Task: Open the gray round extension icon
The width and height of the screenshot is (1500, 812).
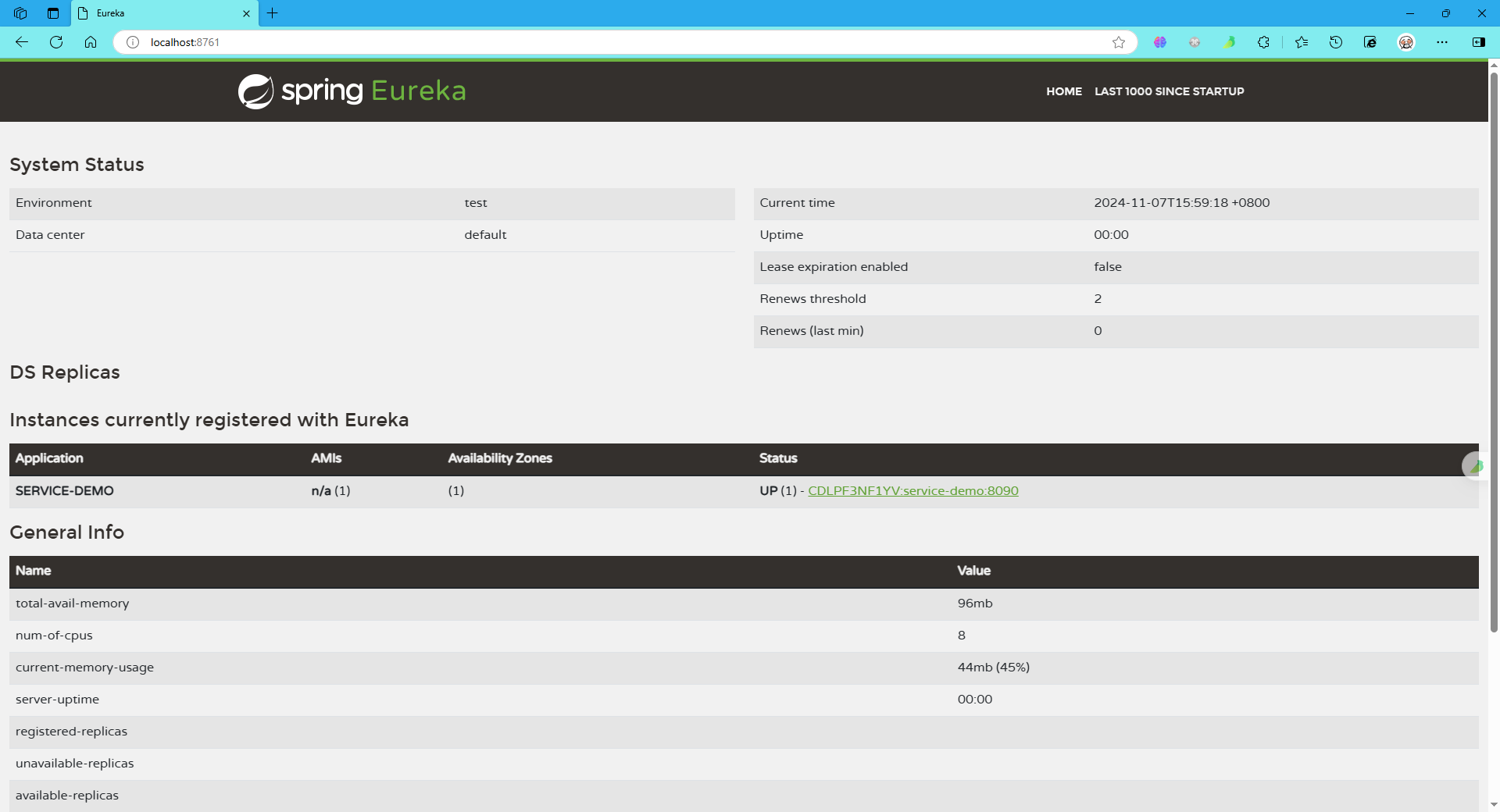Action: 1195,42
